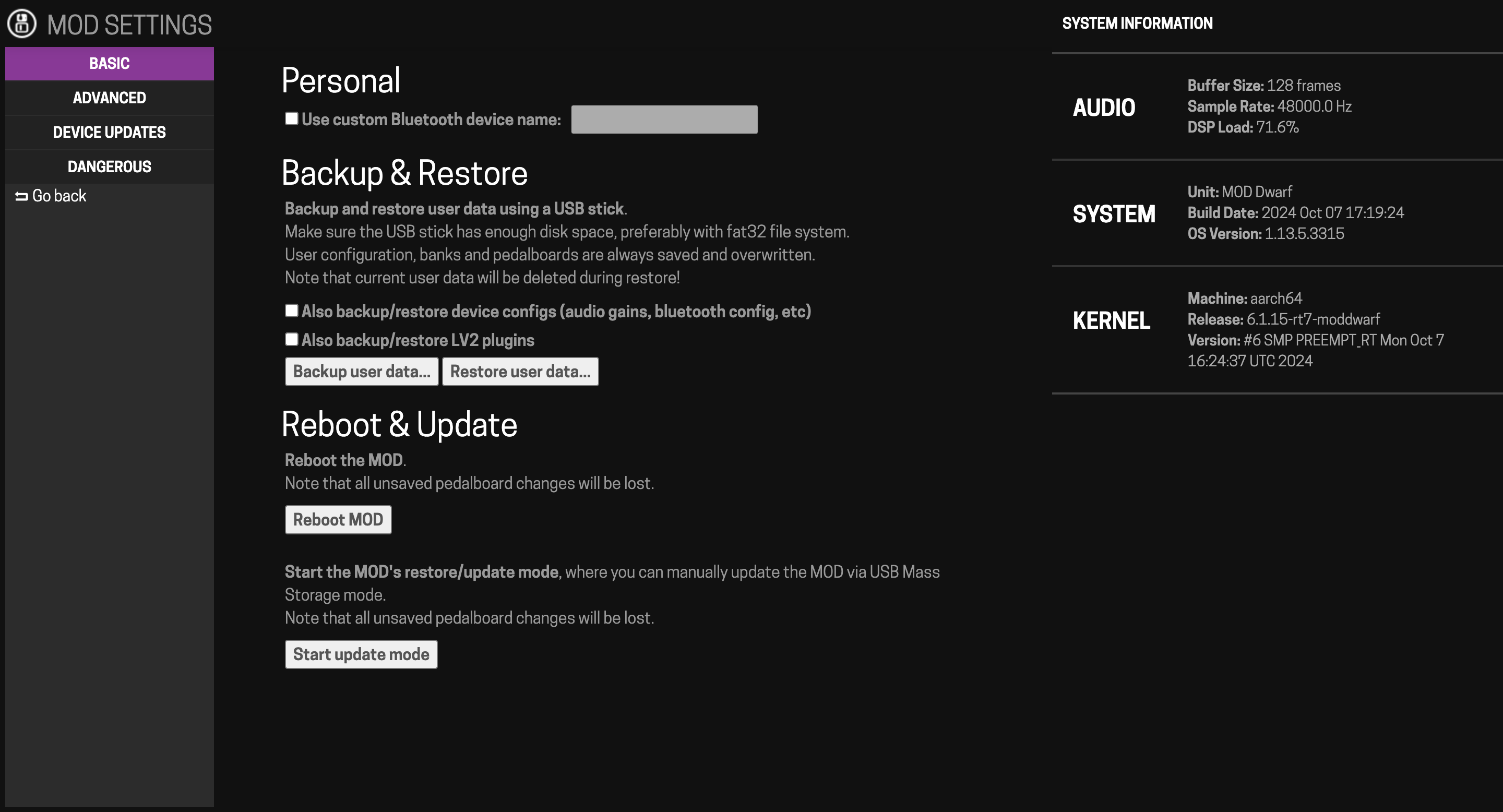Click the Go back link
This screenshot has width=1503, height=812.
59,196
